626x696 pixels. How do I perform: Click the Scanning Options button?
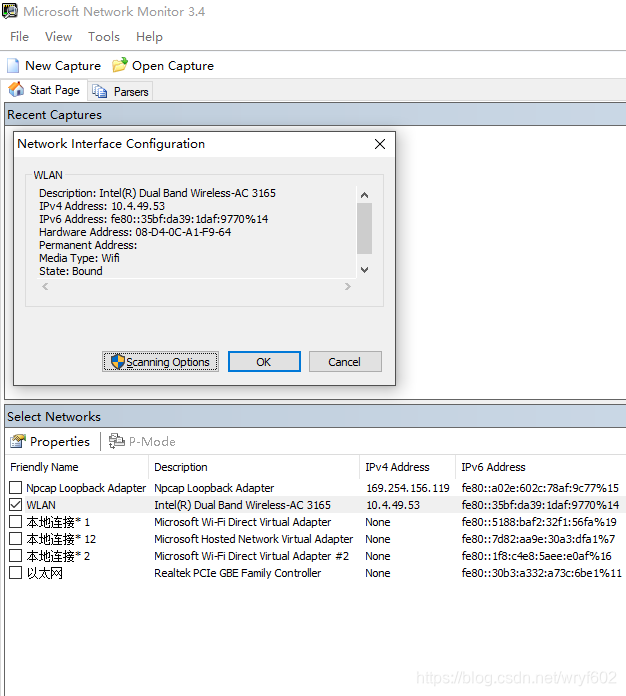tap(160, 362)
